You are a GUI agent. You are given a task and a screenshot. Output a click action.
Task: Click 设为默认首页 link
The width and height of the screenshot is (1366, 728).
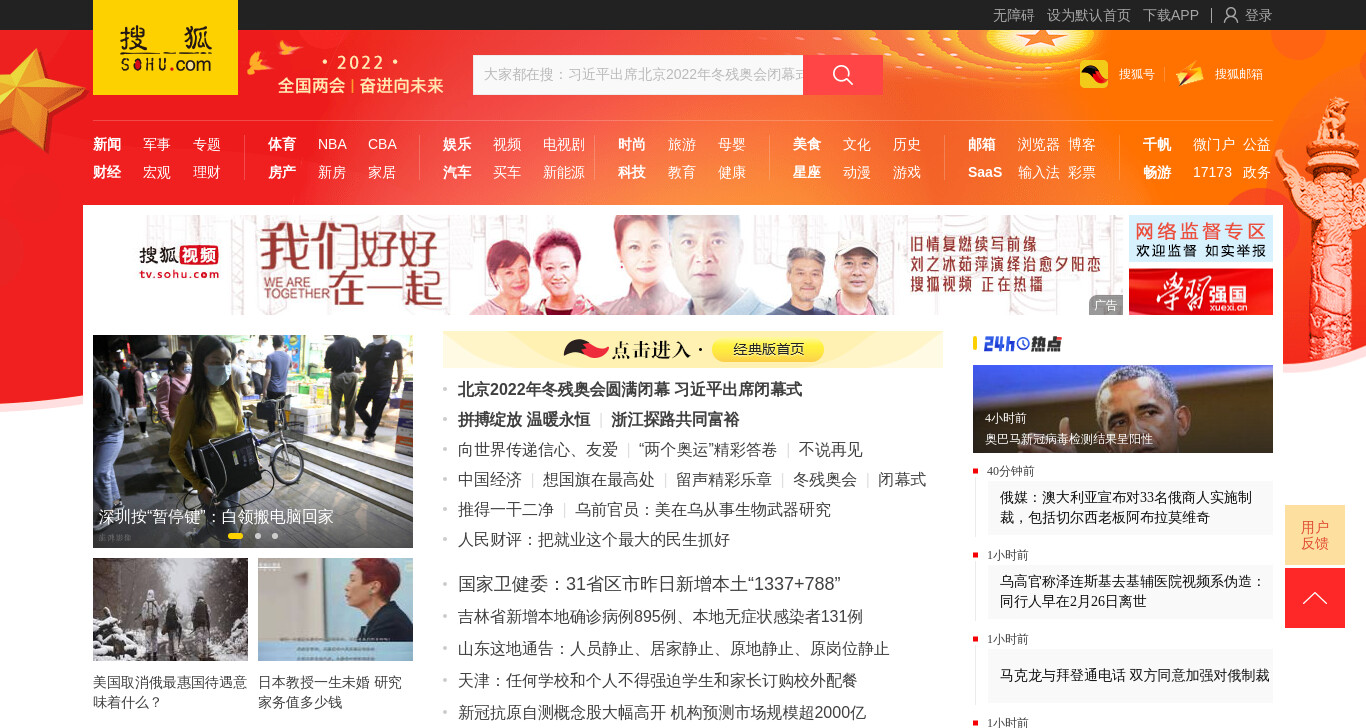point(1089,15)
